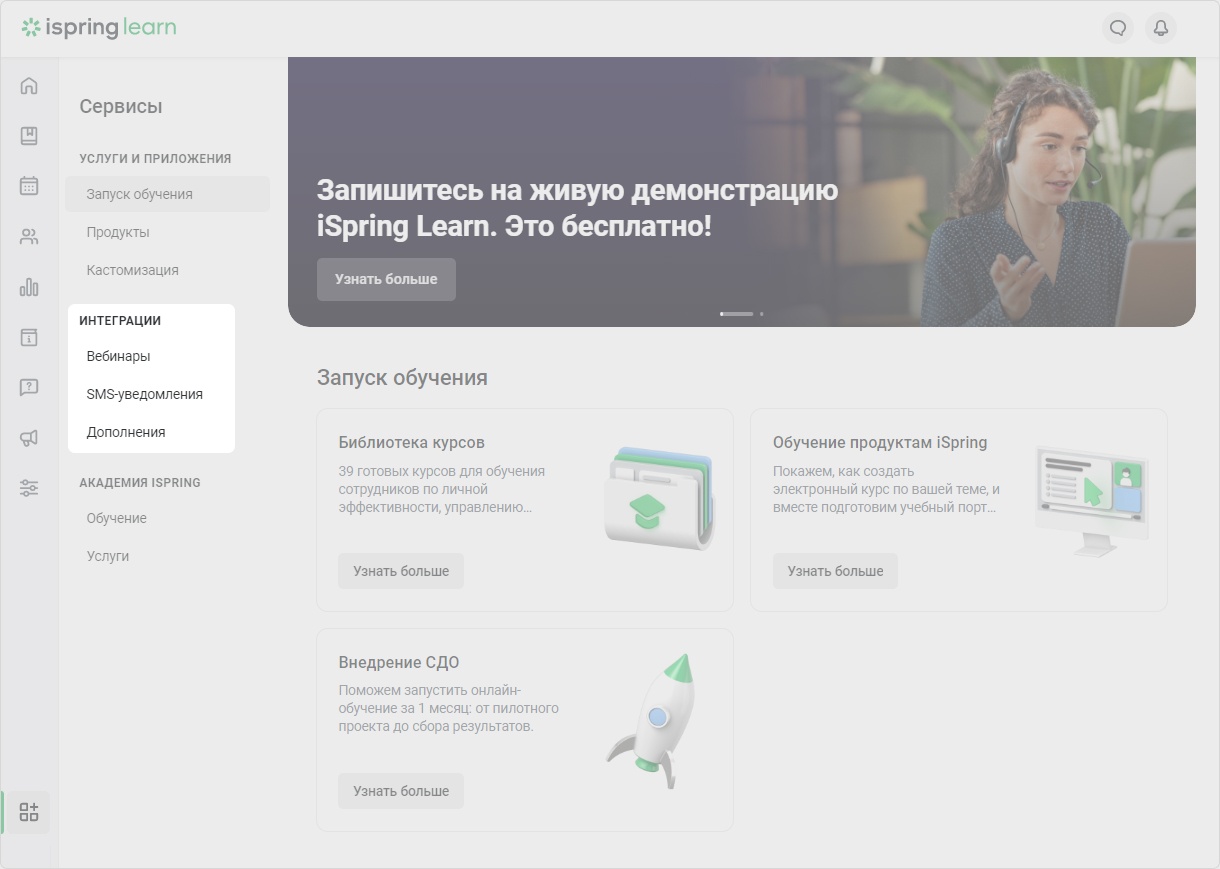The image size is (1220, 869).
Task: Click Узнать больше on the banner
Action: tap(386, 279)
